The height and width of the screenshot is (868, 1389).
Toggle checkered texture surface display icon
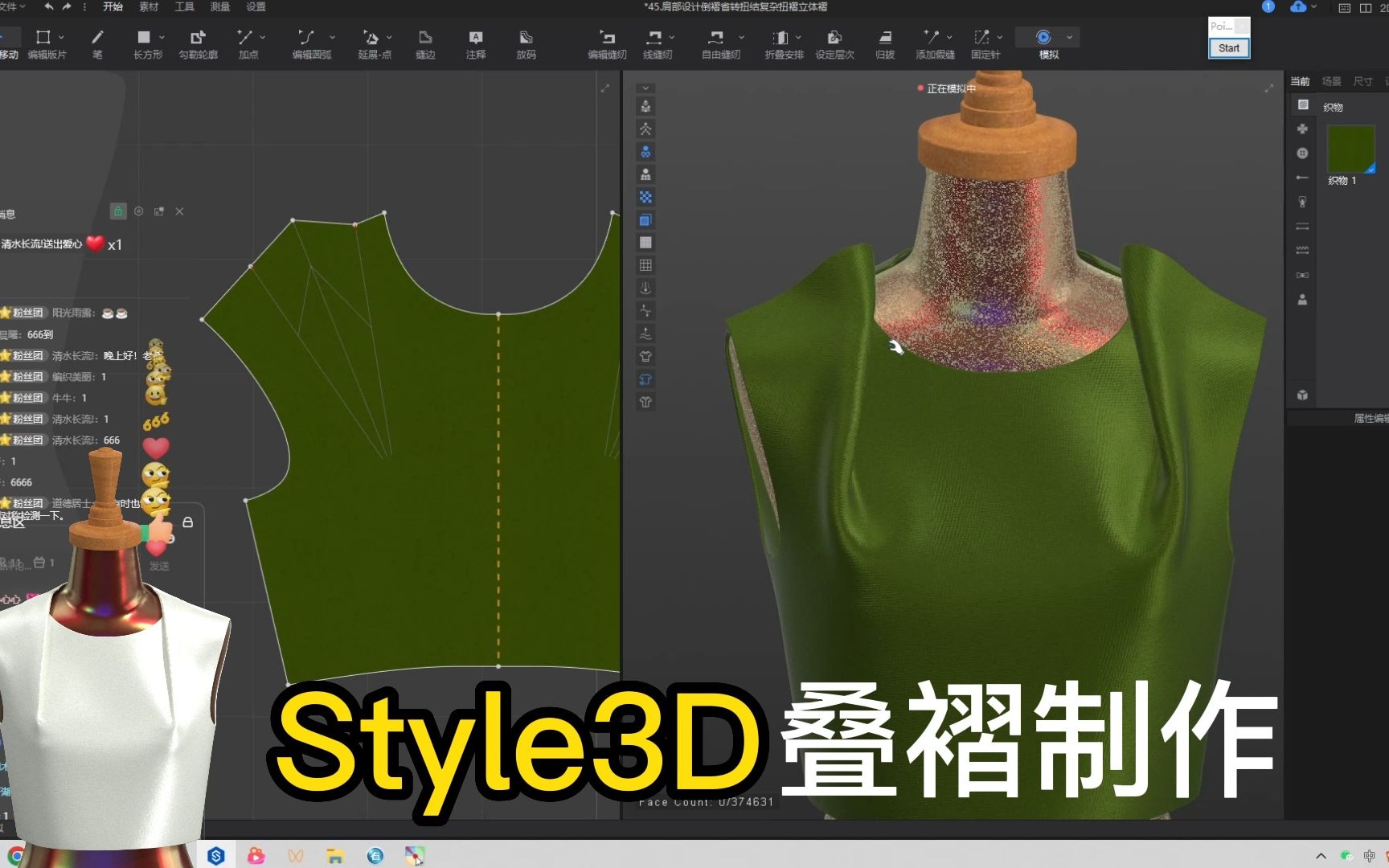645,197
